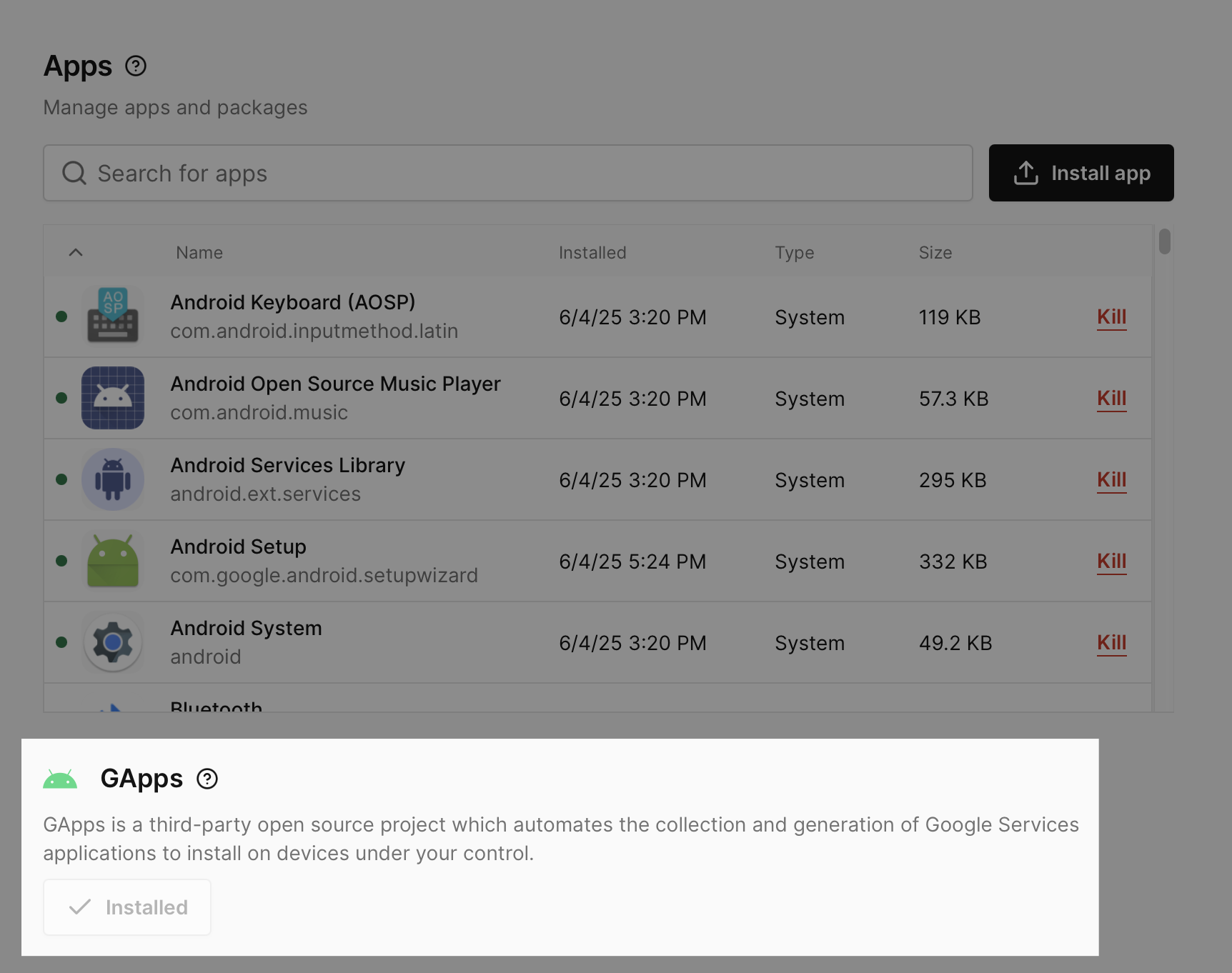The width and height of the screenshot is (1232, 973).
Task: Click the 57.3 KB size value
Action: tap(954, 399)
